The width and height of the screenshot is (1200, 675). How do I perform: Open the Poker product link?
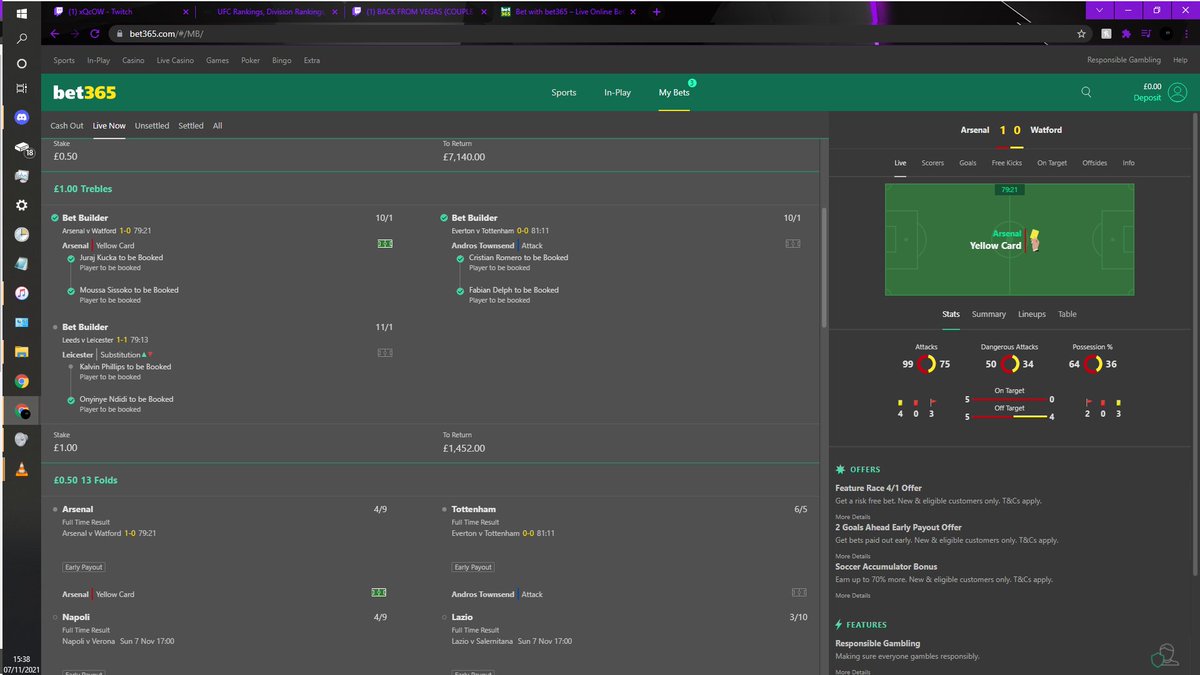tap(250, 60)
